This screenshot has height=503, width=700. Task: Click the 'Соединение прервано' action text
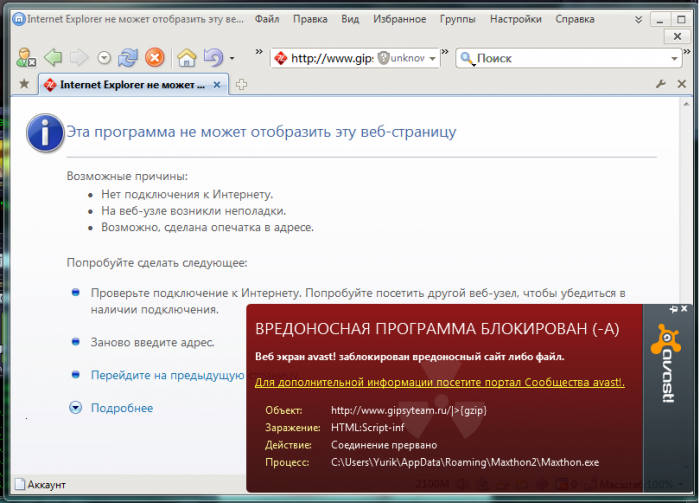tap(384, 445)
